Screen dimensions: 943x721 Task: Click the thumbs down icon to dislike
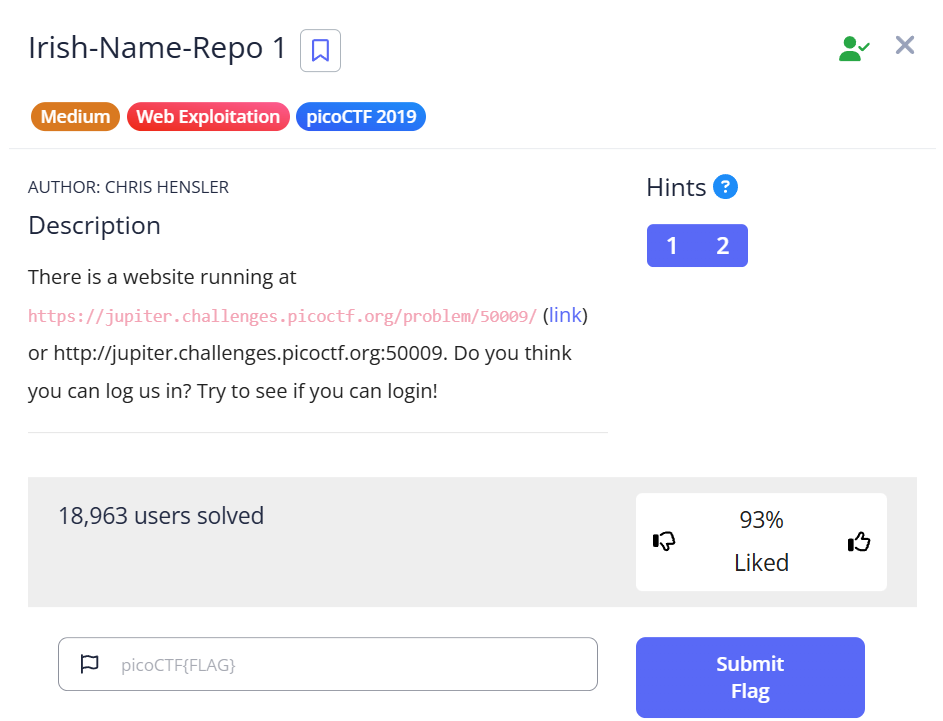(664, 542)
